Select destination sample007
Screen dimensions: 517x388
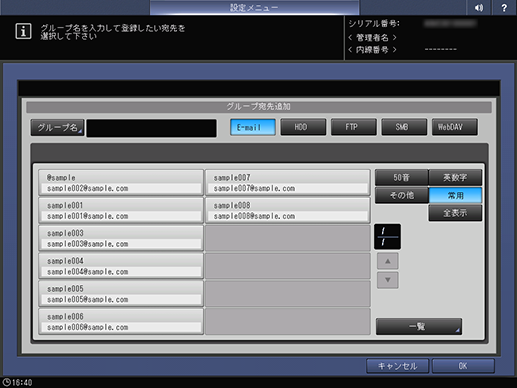coord(288,182)
